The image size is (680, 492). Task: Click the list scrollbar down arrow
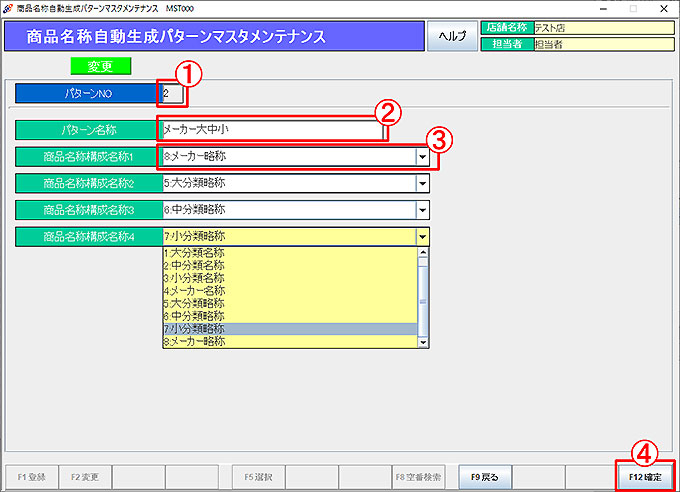click(x=423, y=343)
